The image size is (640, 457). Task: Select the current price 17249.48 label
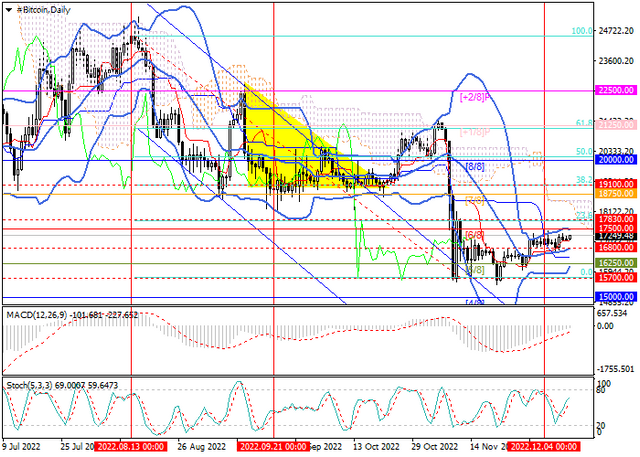tap(616, 236)
